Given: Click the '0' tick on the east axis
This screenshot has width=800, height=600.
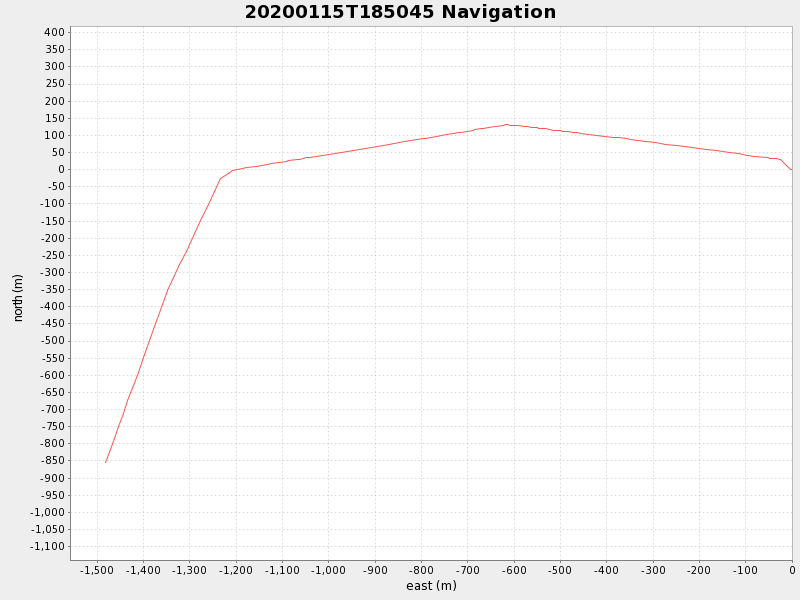Looking at the screenshot, I should (791, 570).
